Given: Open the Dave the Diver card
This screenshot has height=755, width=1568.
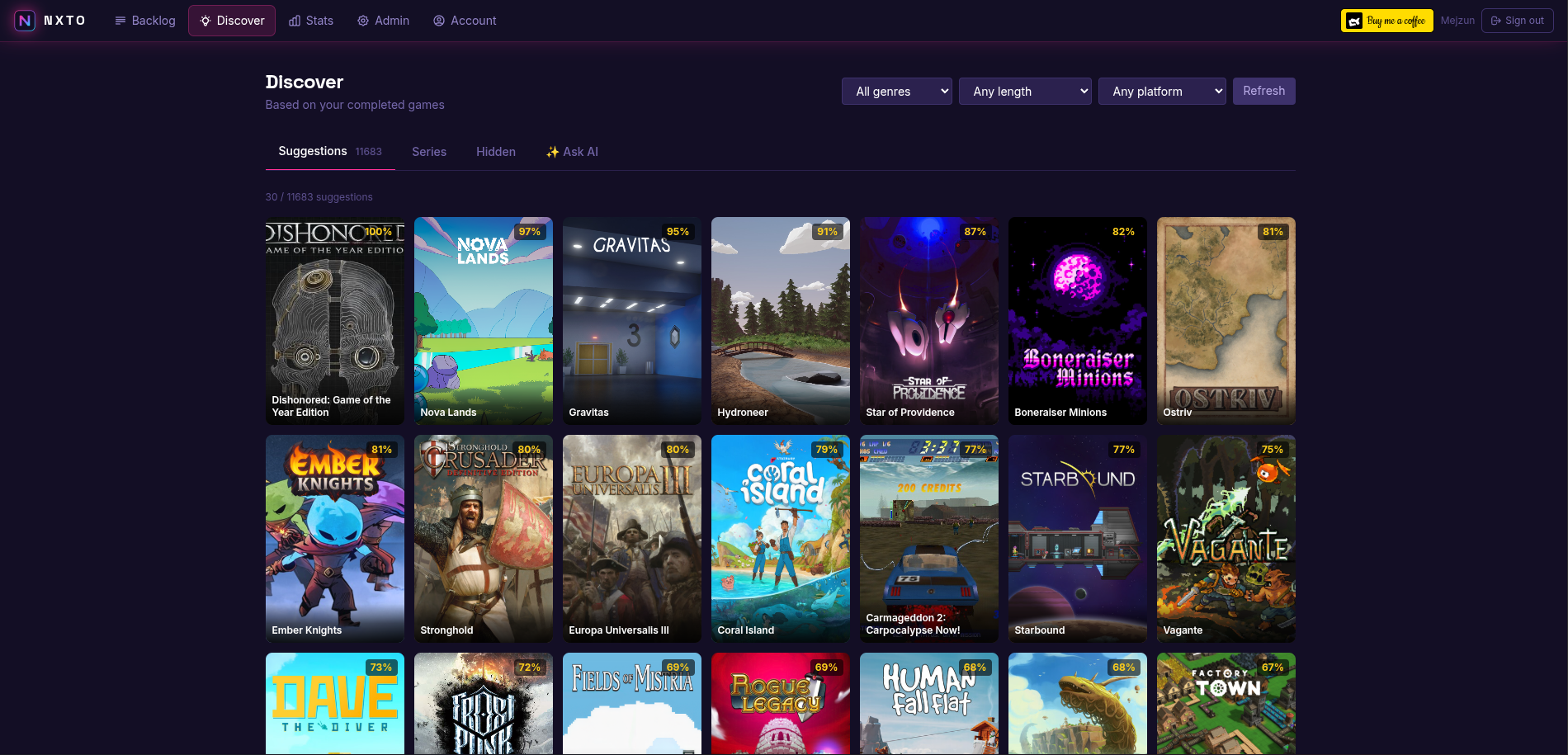Looking at the screenshot, I should pos(335,704).
